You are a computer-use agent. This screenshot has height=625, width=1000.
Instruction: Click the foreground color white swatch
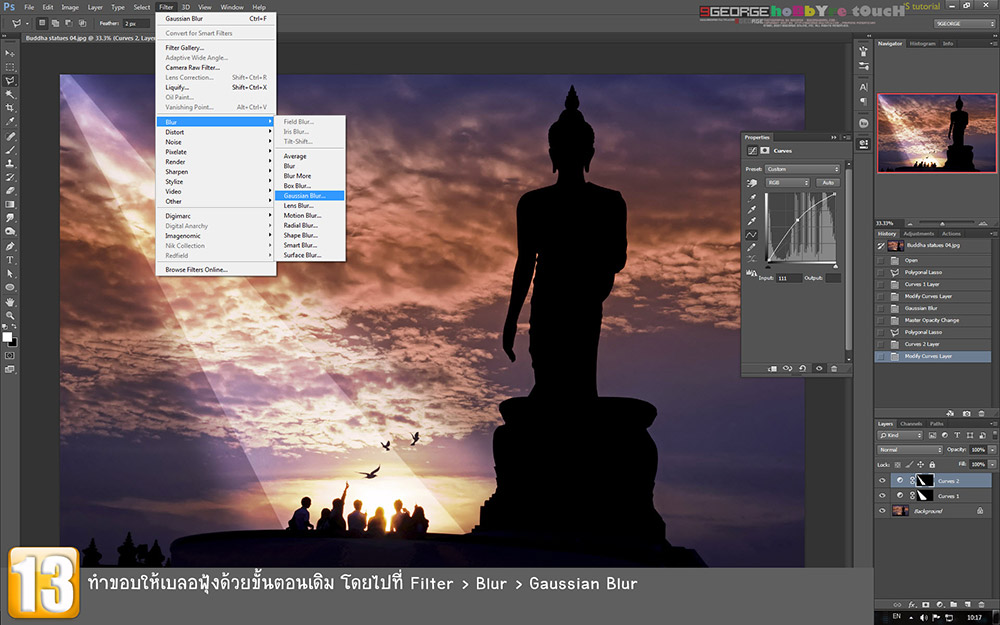pos(7,337)
